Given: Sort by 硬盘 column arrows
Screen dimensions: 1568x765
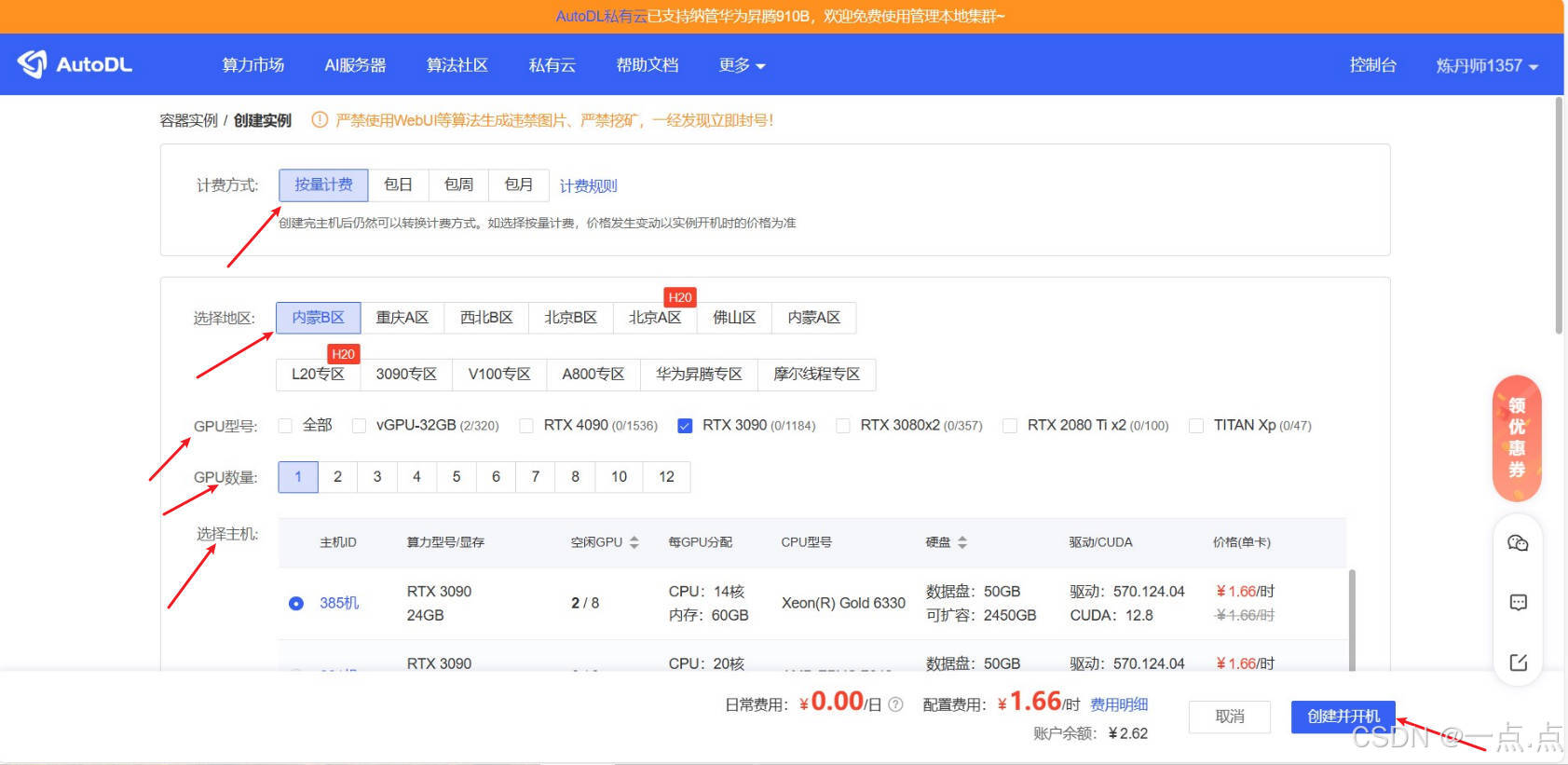Looking at the screenshot, I should pyautogui.click(x=962, y=542).
